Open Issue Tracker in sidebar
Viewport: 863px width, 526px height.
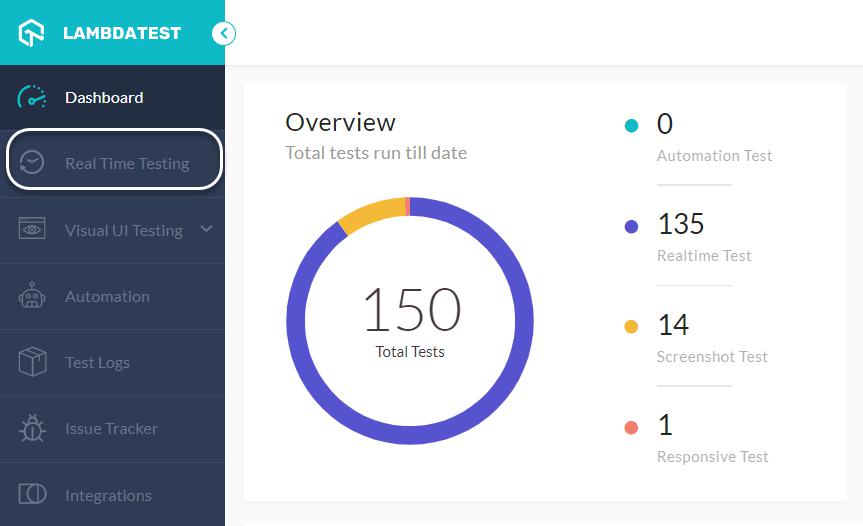click(x=112, y=429)
